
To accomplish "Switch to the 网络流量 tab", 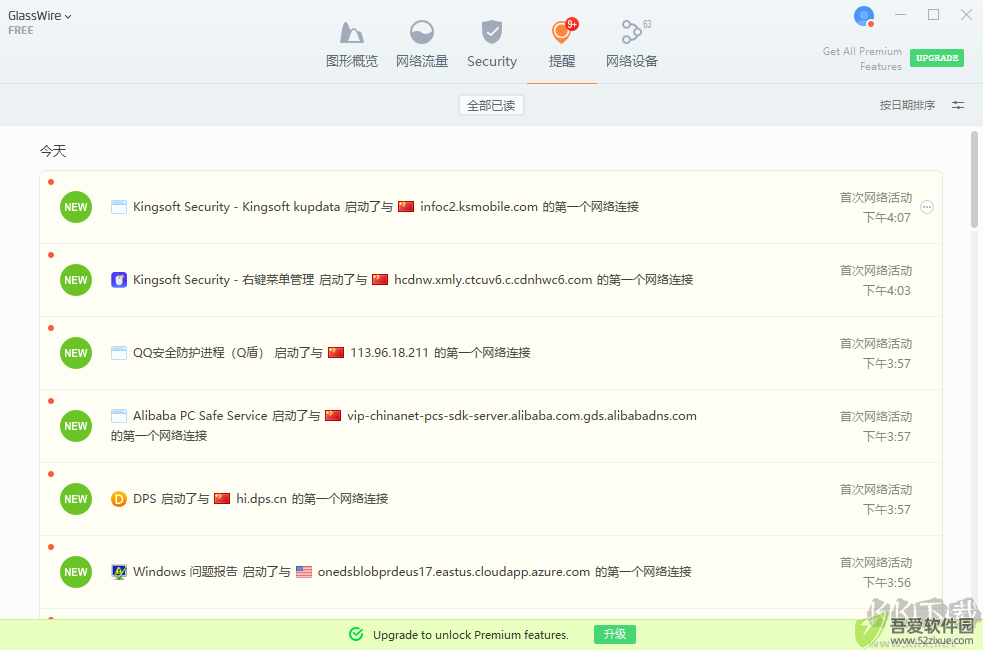I will click(x=422, y=44).
